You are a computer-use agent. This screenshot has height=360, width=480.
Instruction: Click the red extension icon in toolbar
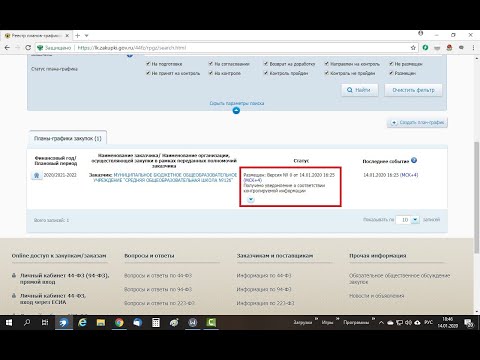click(x=449, y=48)
